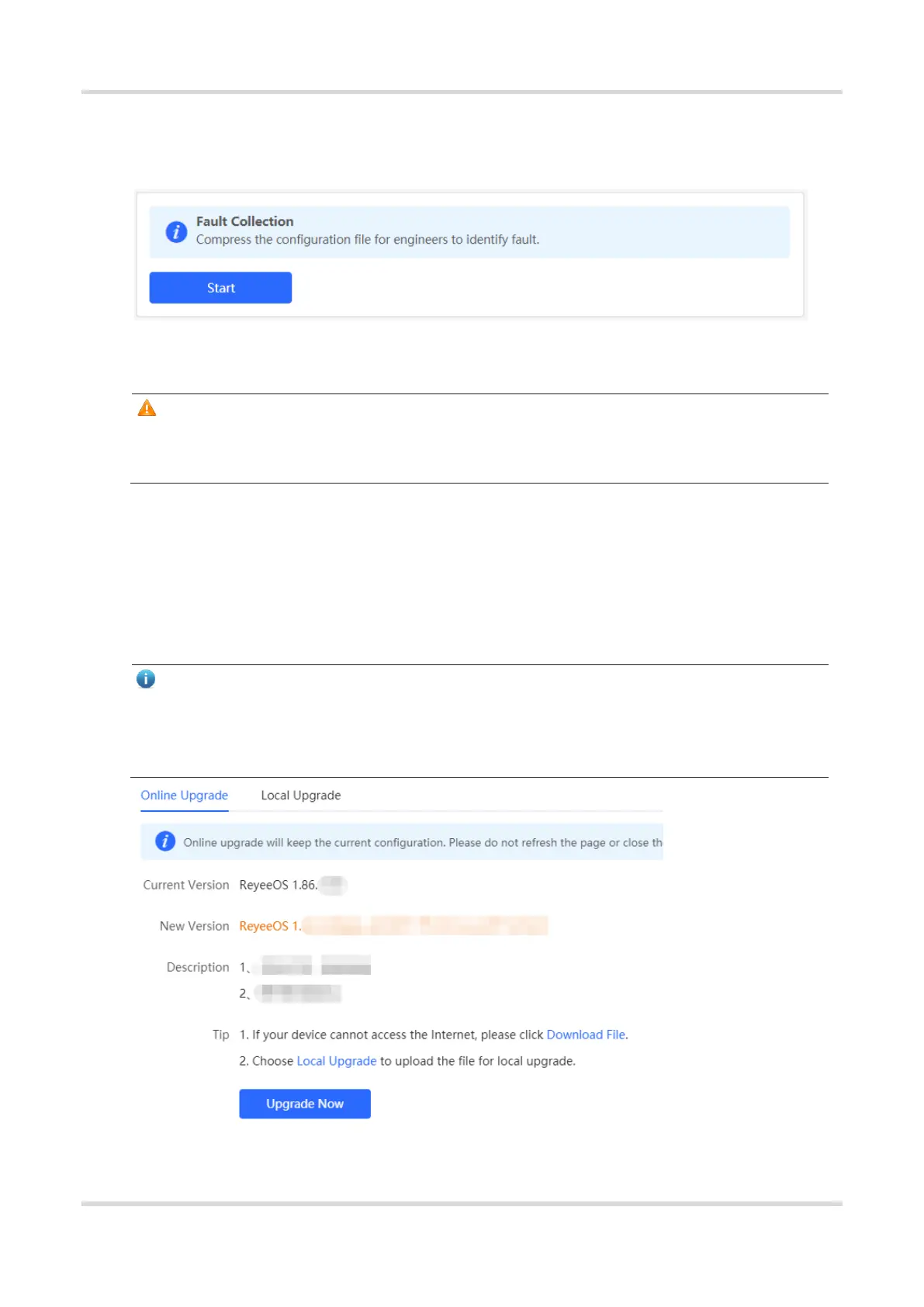This screenshot has width=924, height=1307.
Task: Click the Fault Collection info icon
Action: click(x=176, y=231)
